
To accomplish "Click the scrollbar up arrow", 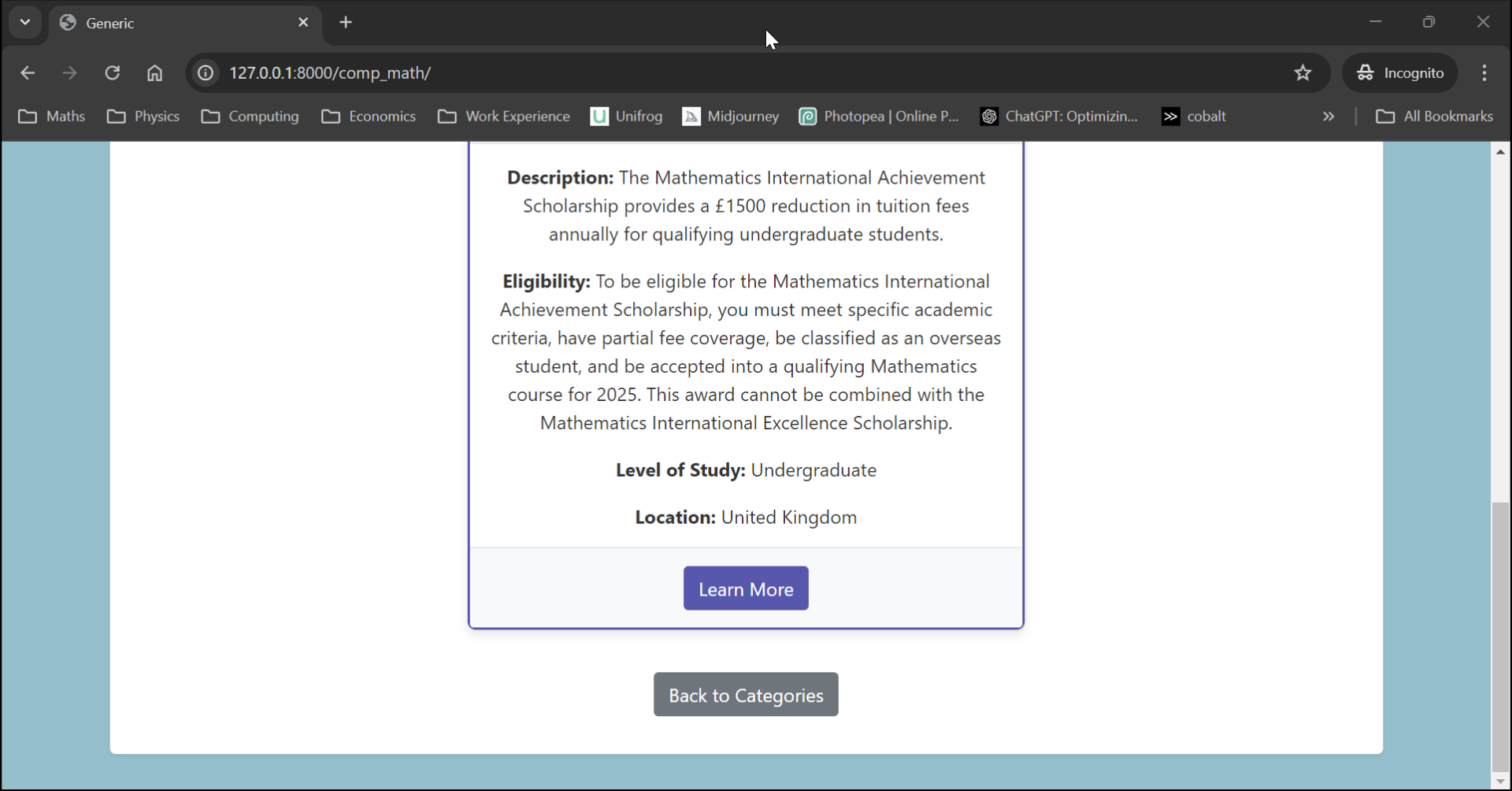I will [x=1501, y=151].
